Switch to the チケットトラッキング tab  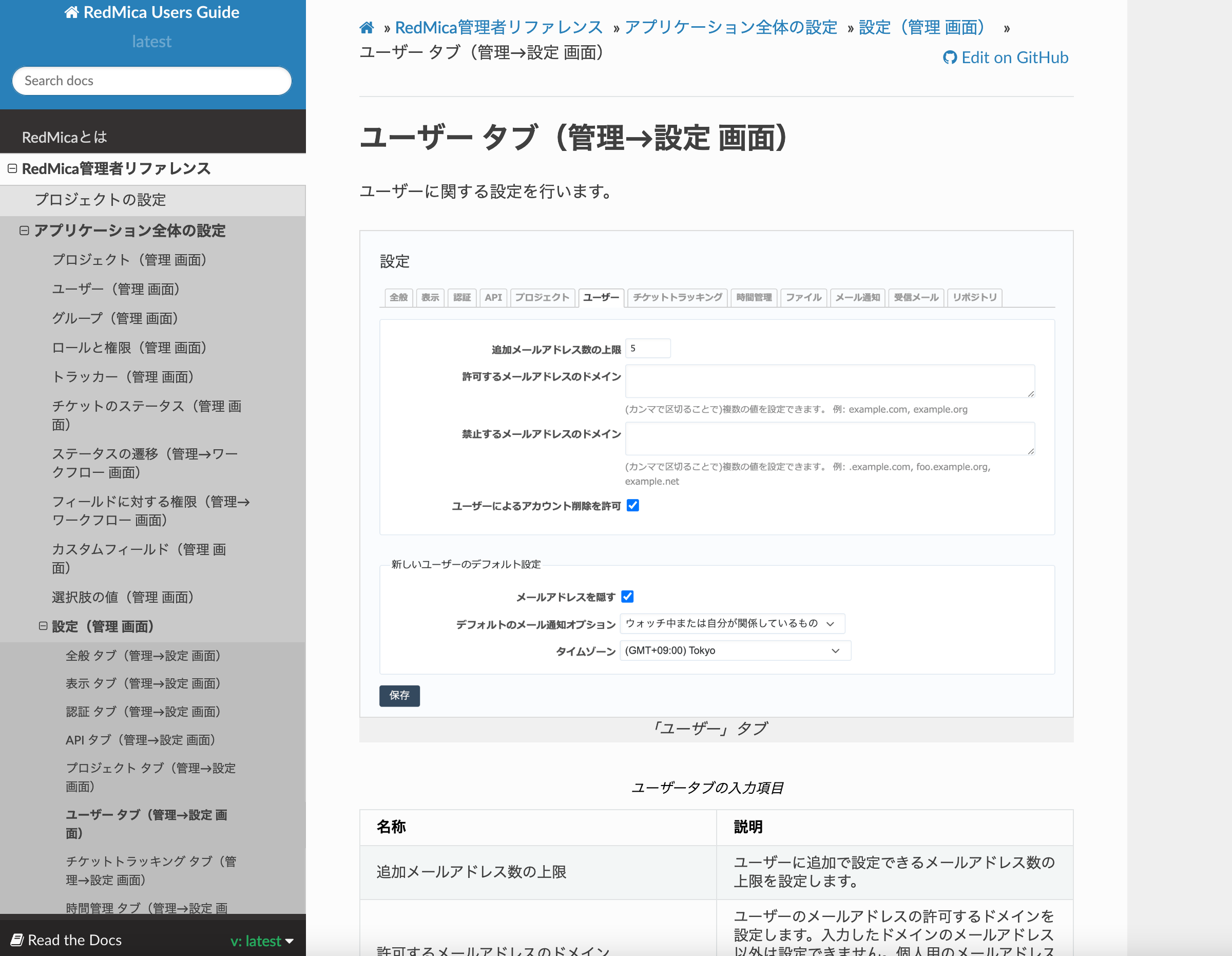[677, 297]
